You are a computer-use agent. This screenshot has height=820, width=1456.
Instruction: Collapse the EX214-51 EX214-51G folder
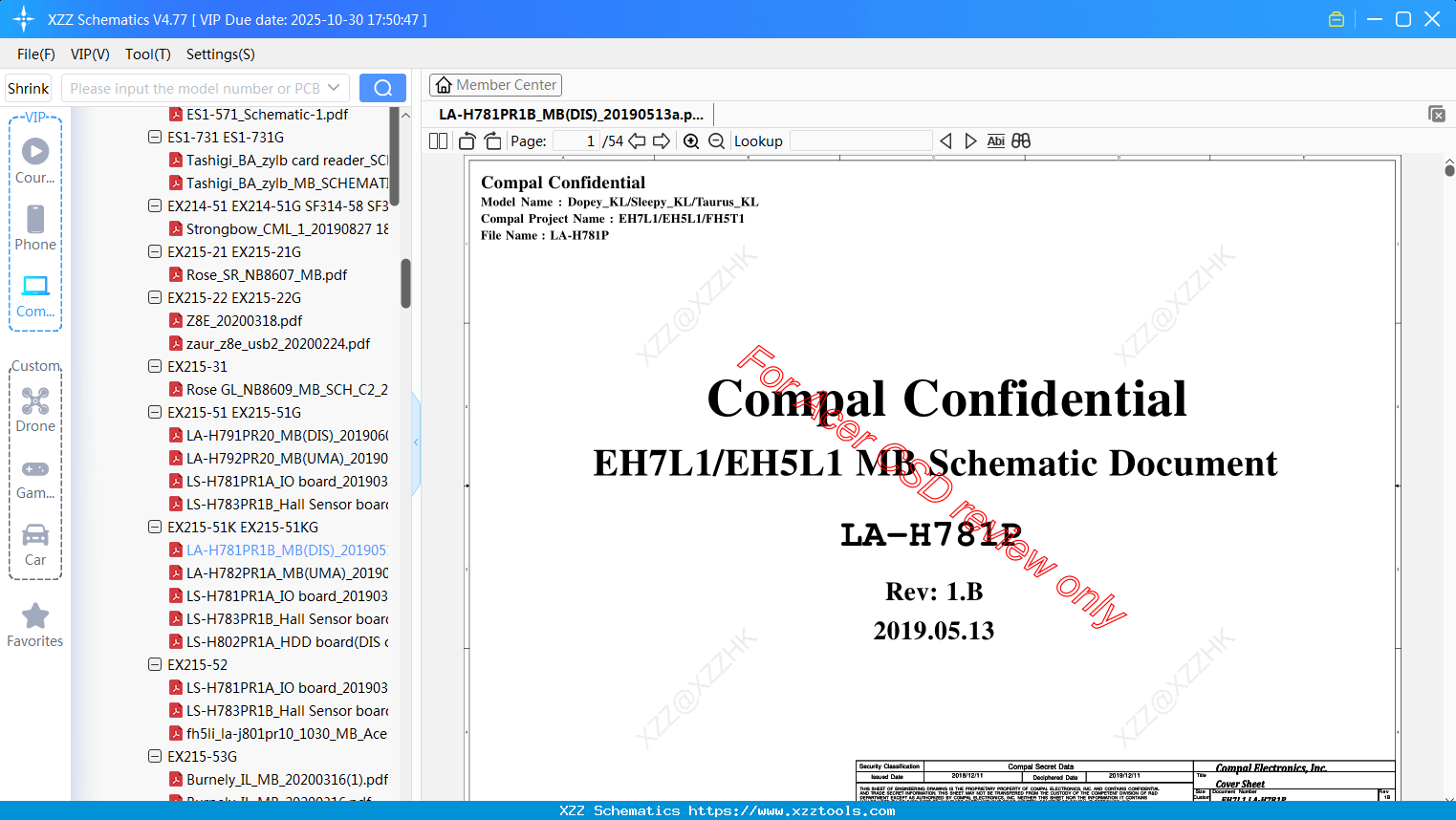tap(155, 206)
